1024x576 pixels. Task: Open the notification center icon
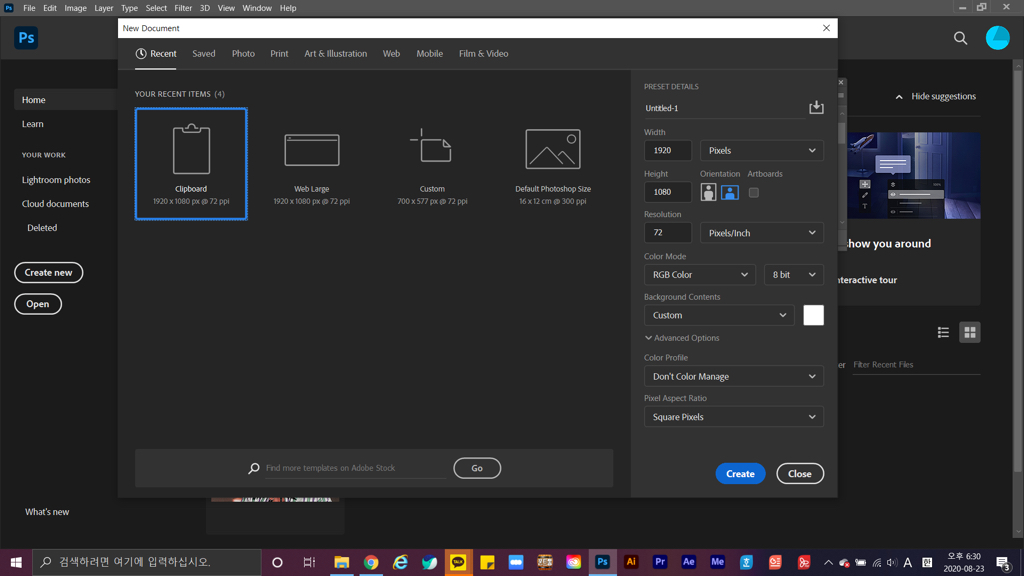pos(1004,562)
